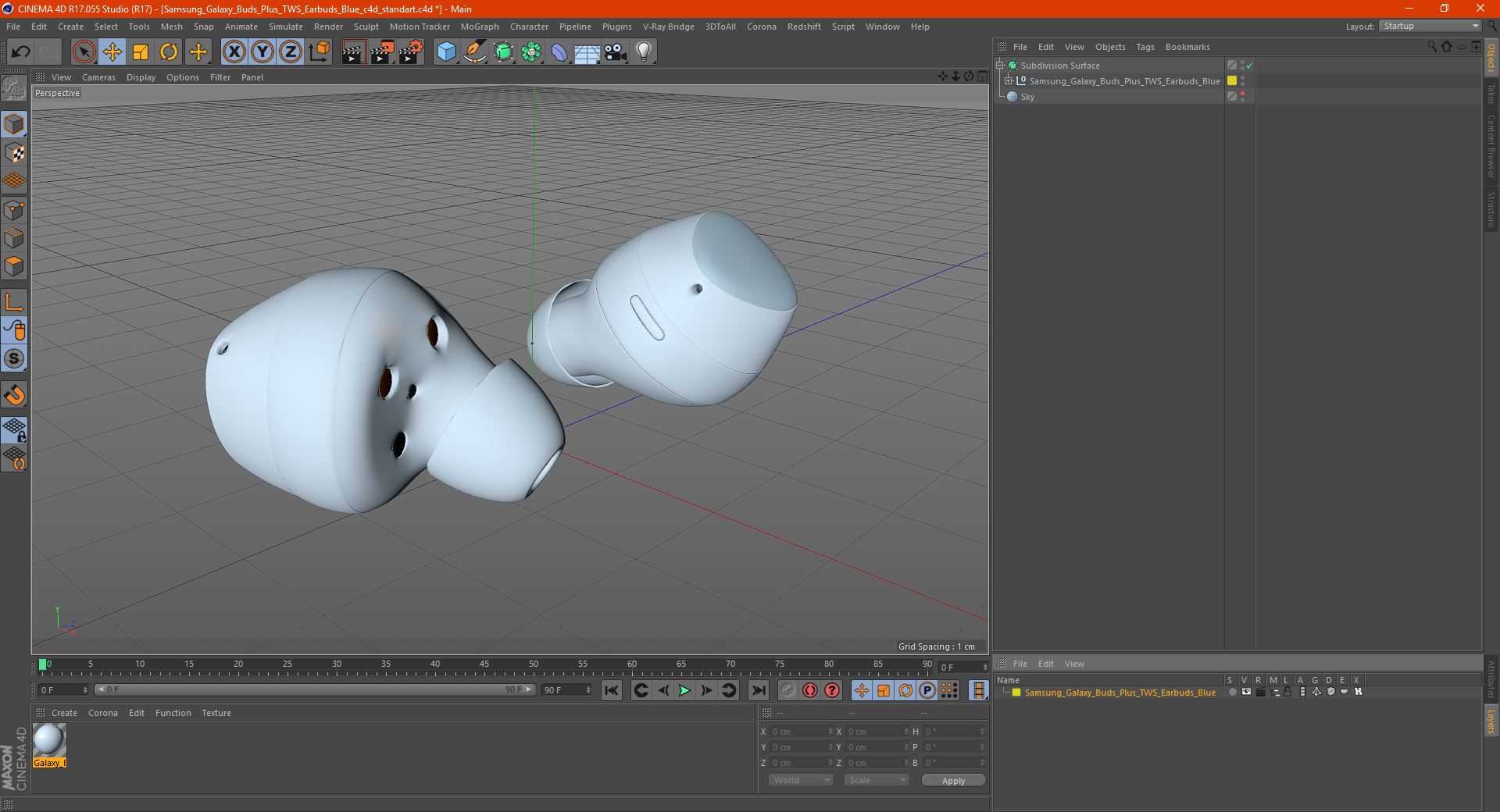Step the X position 0 cm field
The height and width of the screenshot is (812, 1500).
(830, 732)
